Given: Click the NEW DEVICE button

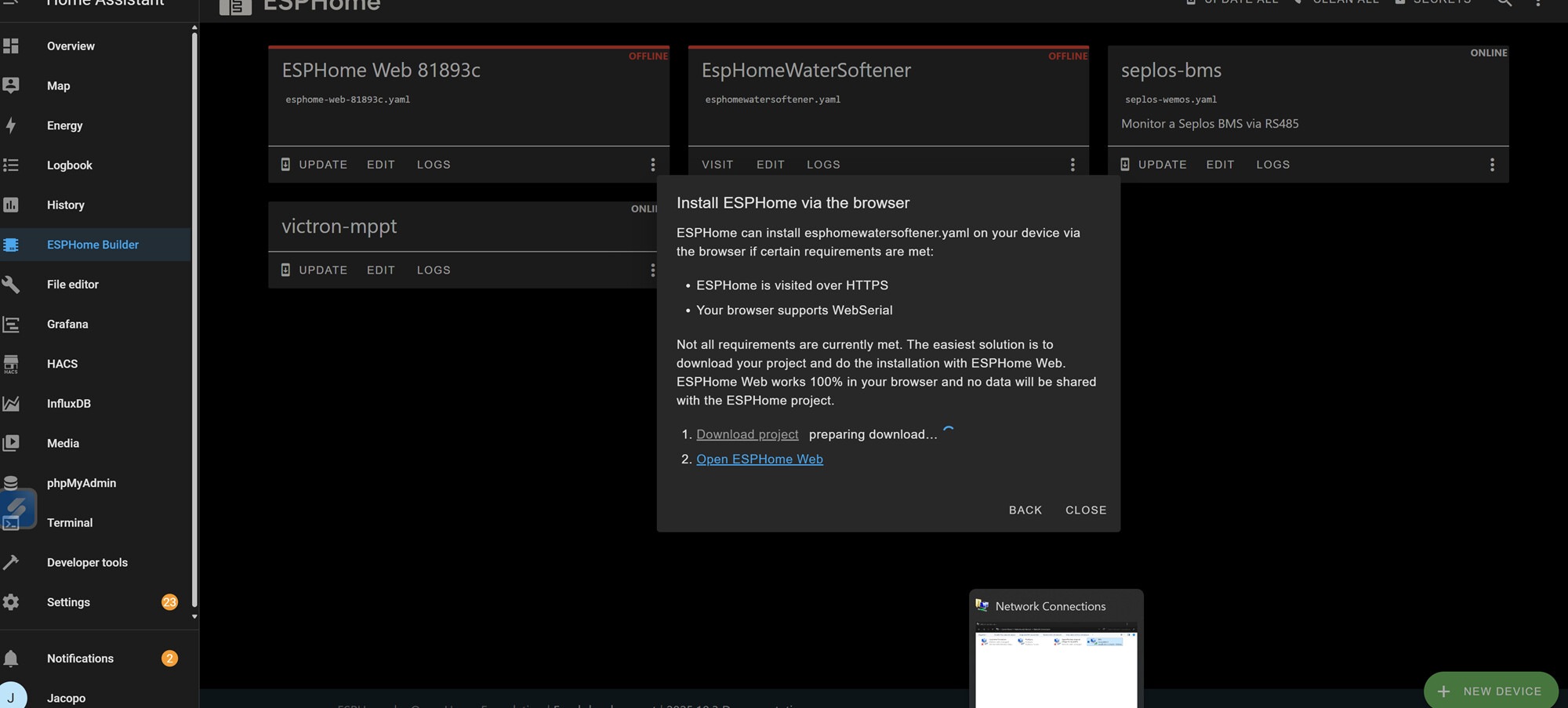Looking at the screenshot, I should (x=1490, y=691).
